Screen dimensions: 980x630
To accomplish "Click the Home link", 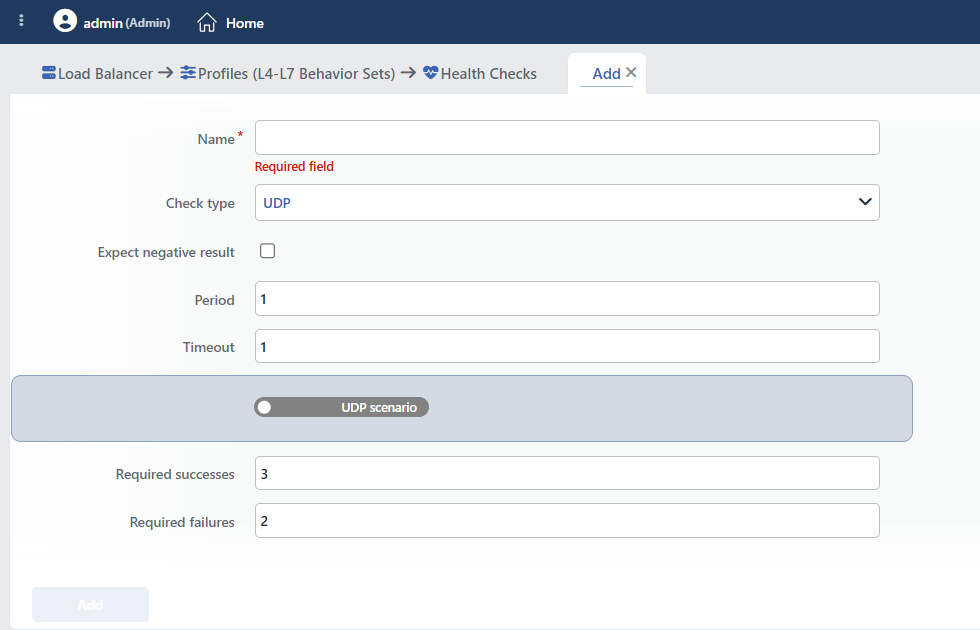I will (x=244, y=23).
